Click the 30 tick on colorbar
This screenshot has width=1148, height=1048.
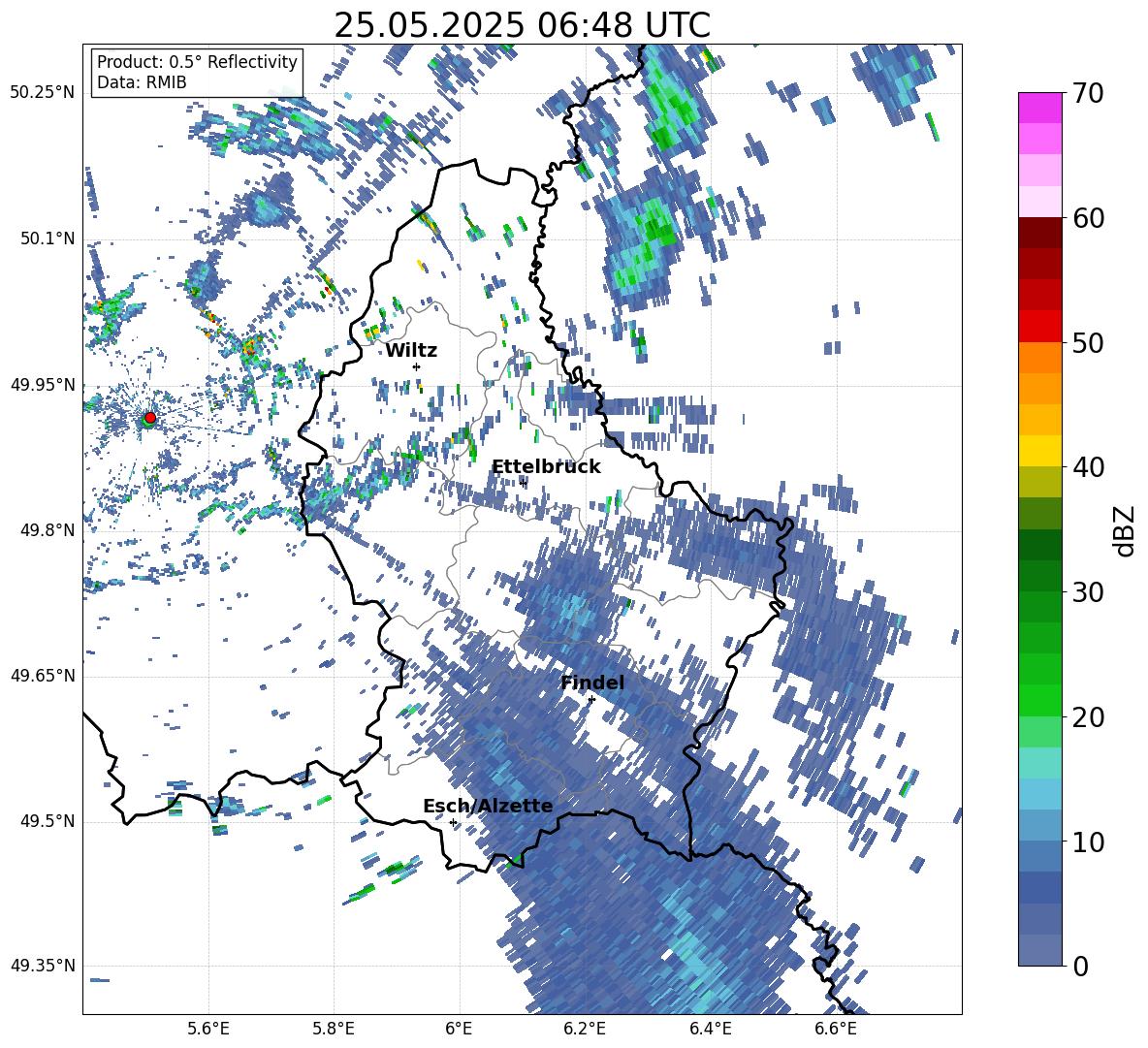(x=1088, y=592)
